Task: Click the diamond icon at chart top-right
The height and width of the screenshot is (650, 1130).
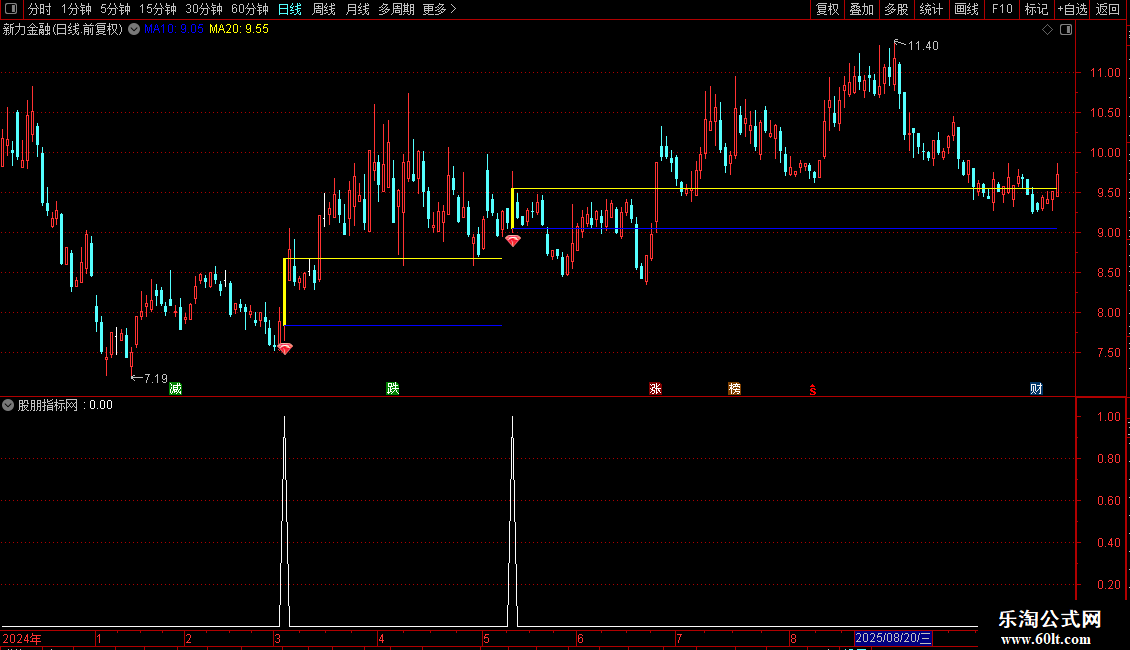Action: point(1048,30)
